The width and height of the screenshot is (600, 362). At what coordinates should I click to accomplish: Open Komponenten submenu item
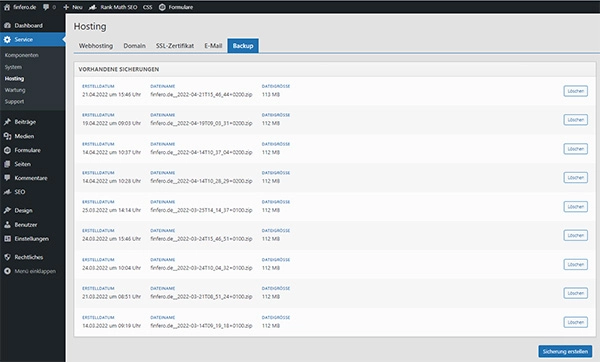pyautogui.click(x=22, y=55)
